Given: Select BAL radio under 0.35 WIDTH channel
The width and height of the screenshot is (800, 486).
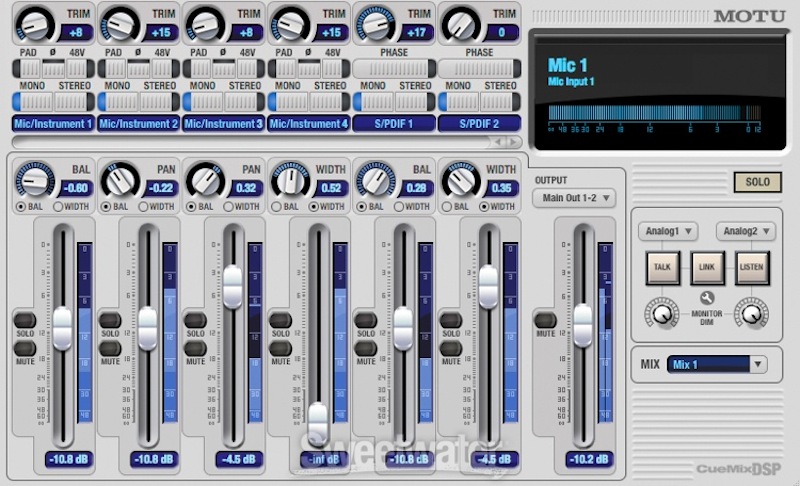Looking at the screenshot, I should coord(447,207).
